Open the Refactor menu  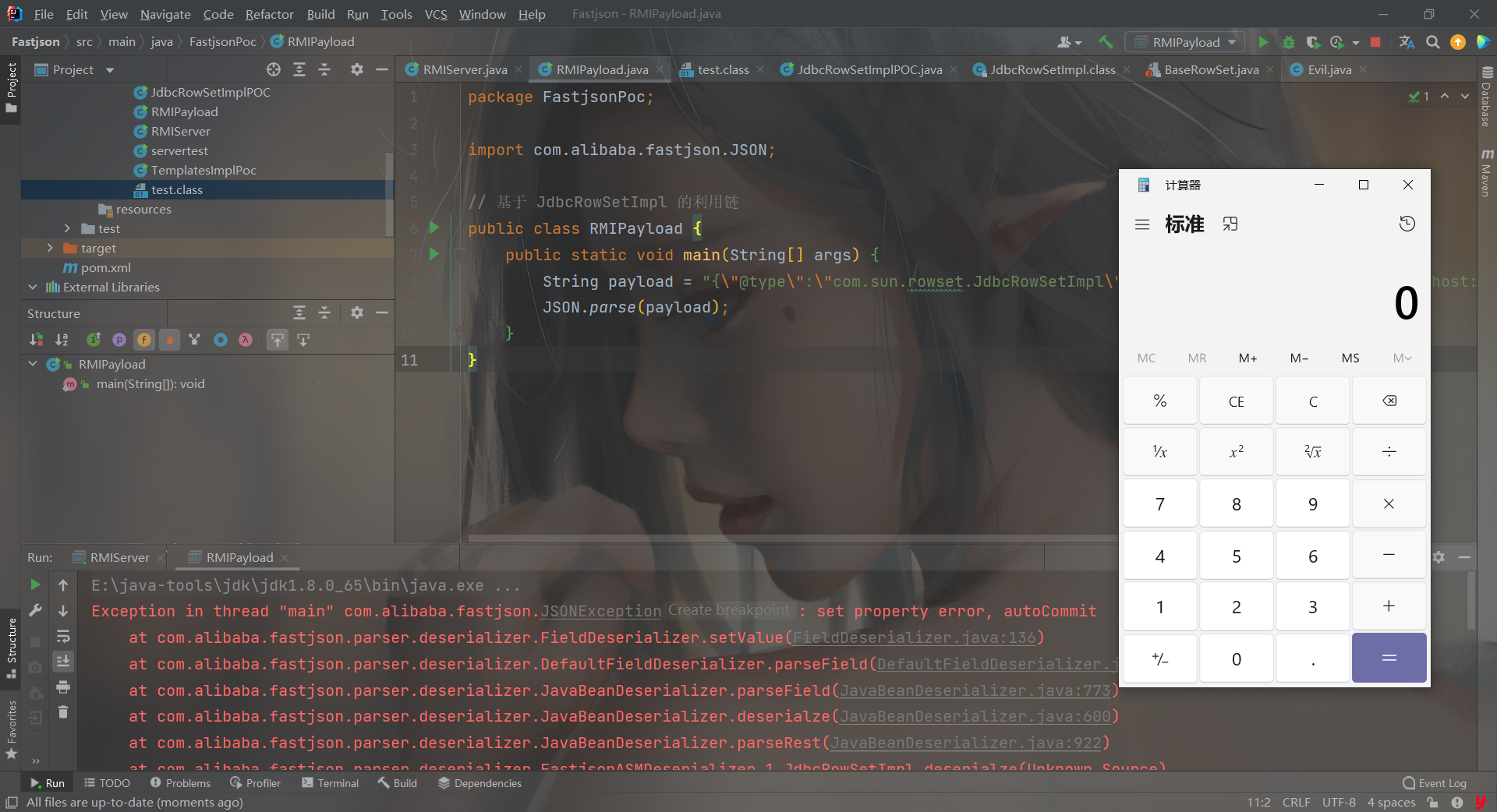coord(270,14)
